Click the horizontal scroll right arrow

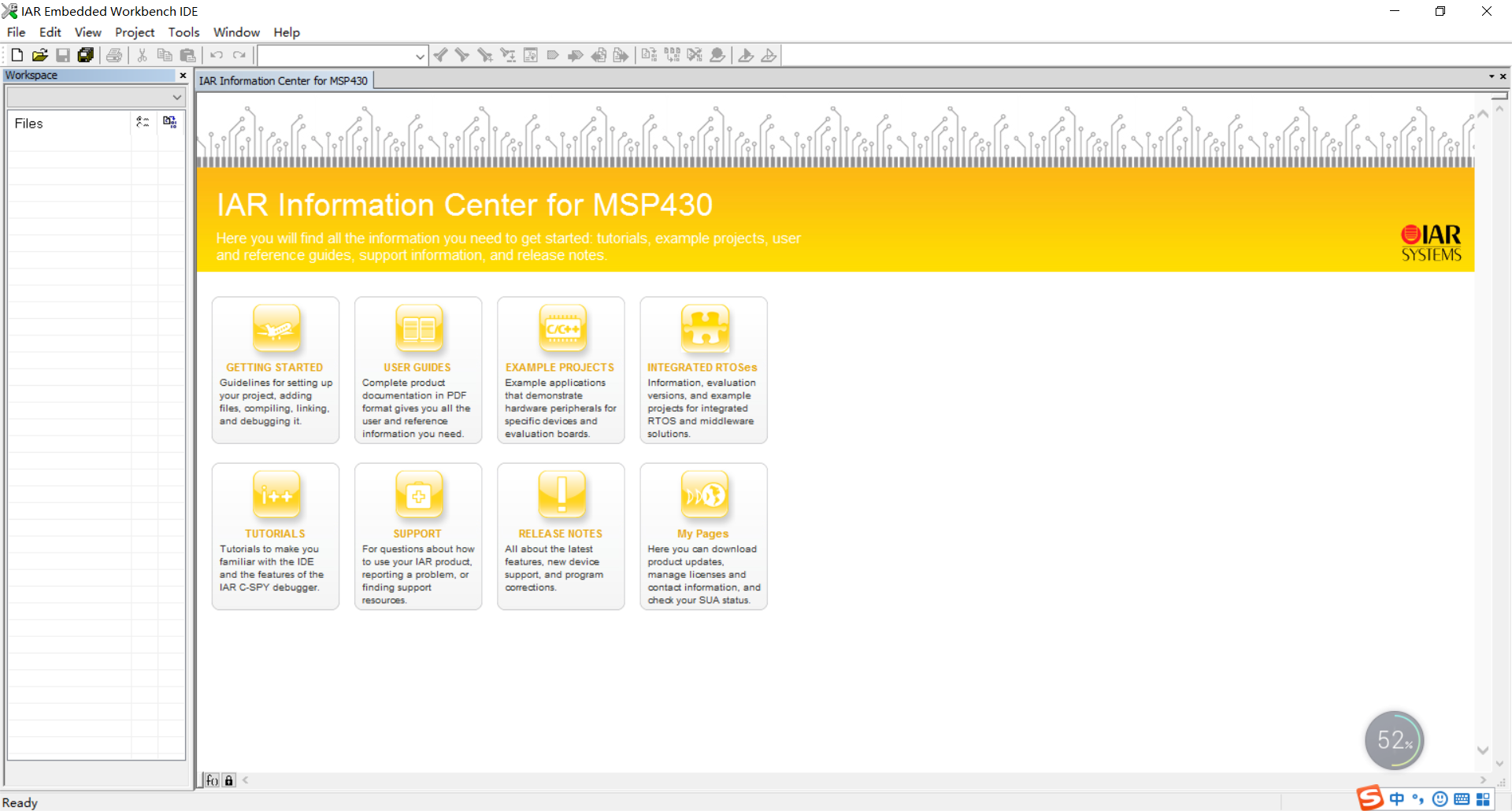(x=1484, y=780)
